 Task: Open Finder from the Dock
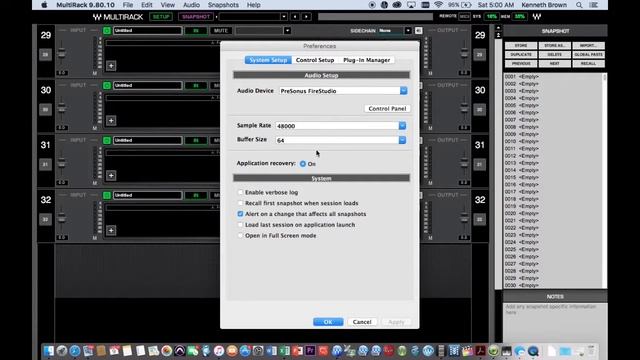click(x=49, y=351)
